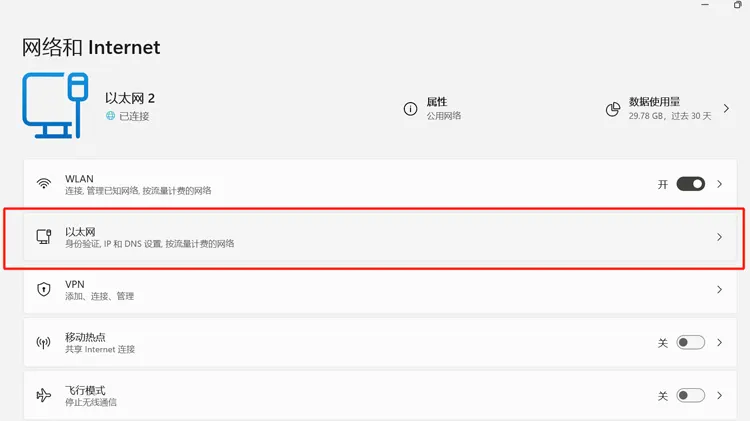Click the mobile hotspot (移动热点) icon
This screenshot has height=421, width=750.
(x=44, y=343)
